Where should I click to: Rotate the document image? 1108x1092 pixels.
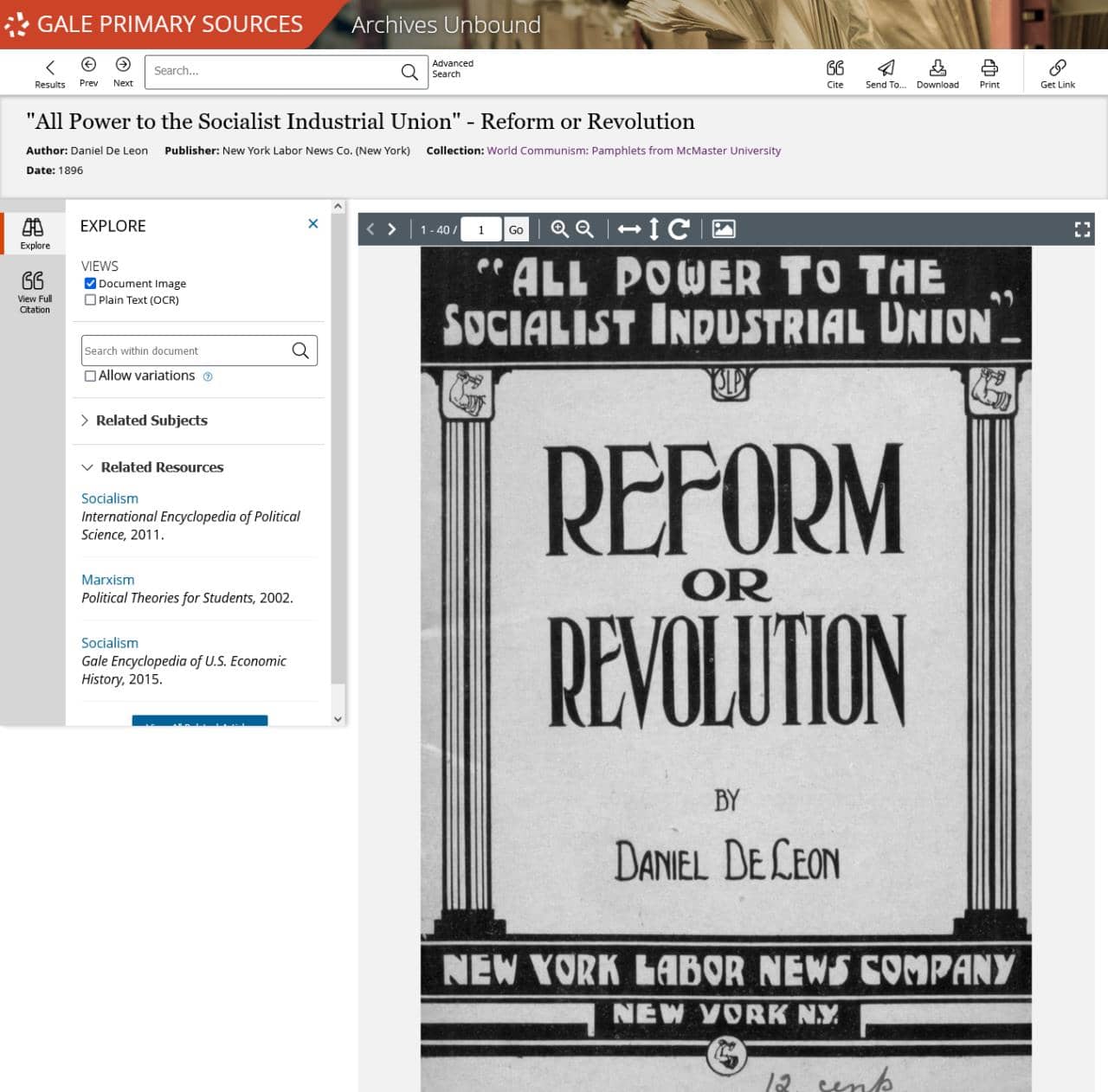click(x=680, y=229)
